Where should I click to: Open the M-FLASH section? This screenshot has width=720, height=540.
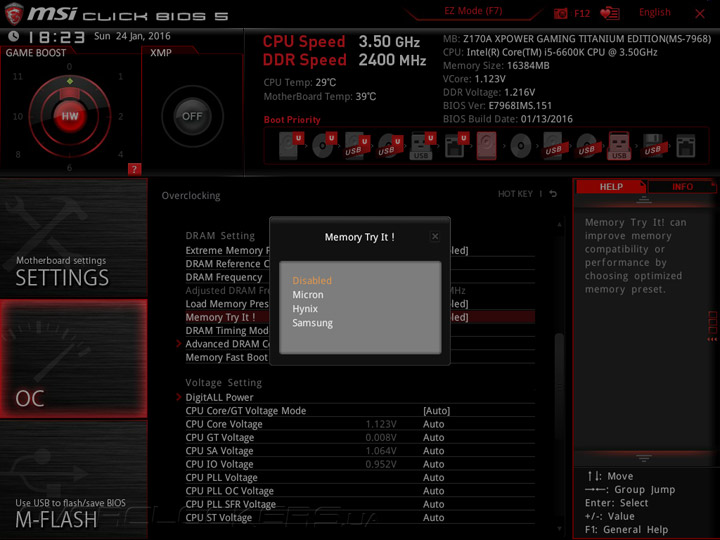(x=73, y=479)
